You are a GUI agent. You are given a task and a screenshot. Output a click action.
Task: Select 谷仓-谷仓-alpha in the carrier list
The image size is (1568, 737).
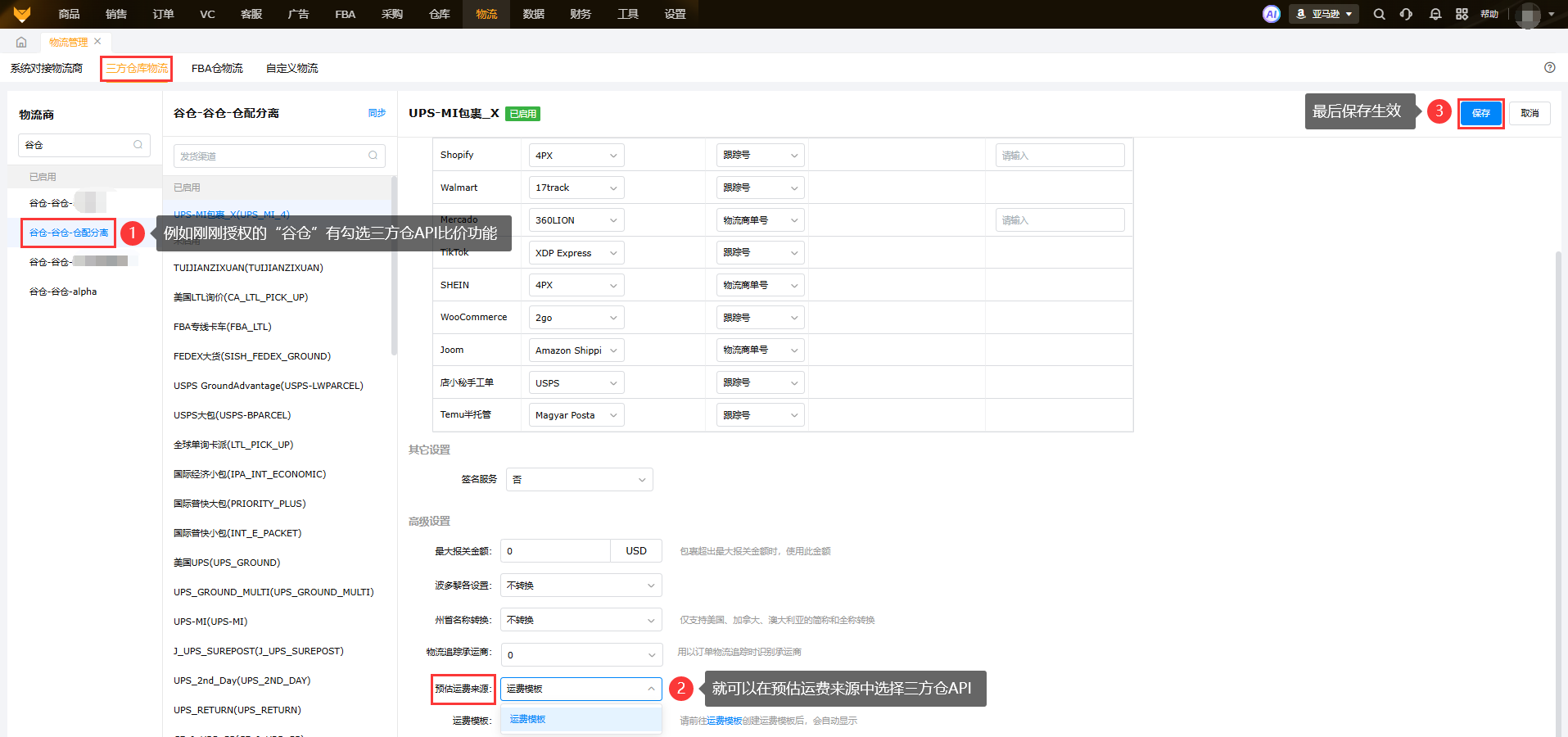[x=63, y=292]
